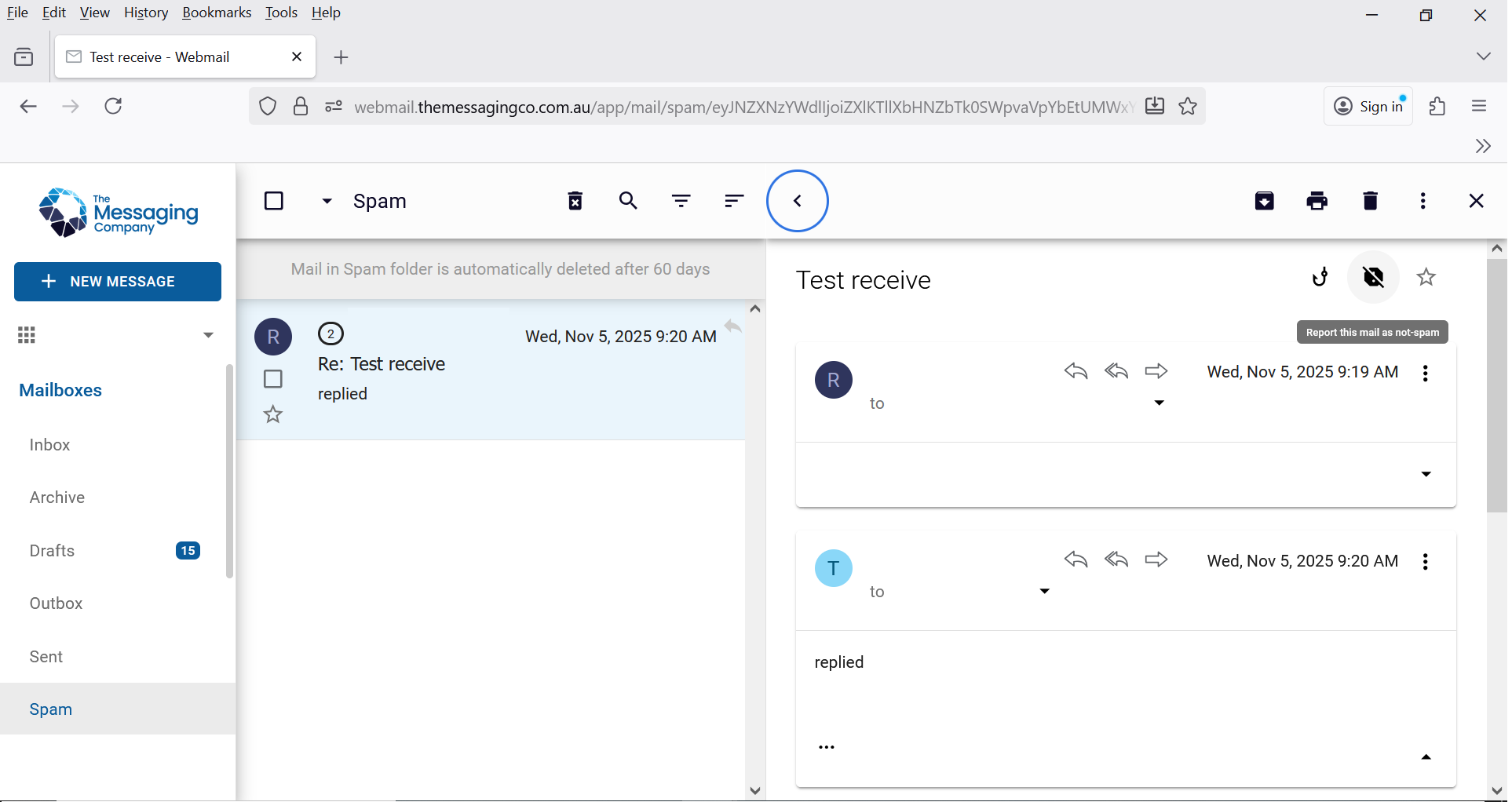Open the File menu

(17, 13)
